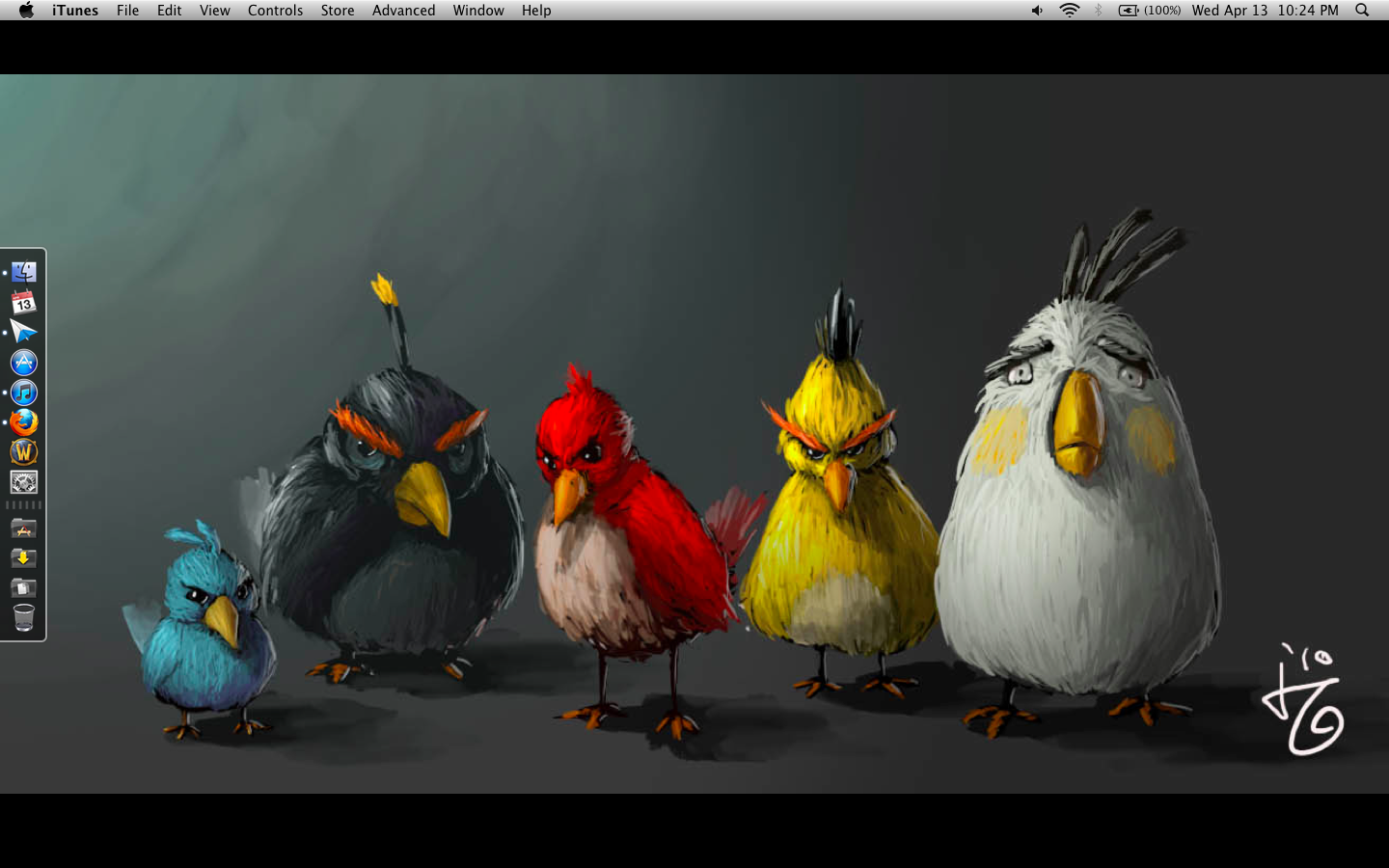Image resolution: width=1389 pixels, height=868 pixels.
Task: Open the Window menu
Action: [x=478, y=11]
